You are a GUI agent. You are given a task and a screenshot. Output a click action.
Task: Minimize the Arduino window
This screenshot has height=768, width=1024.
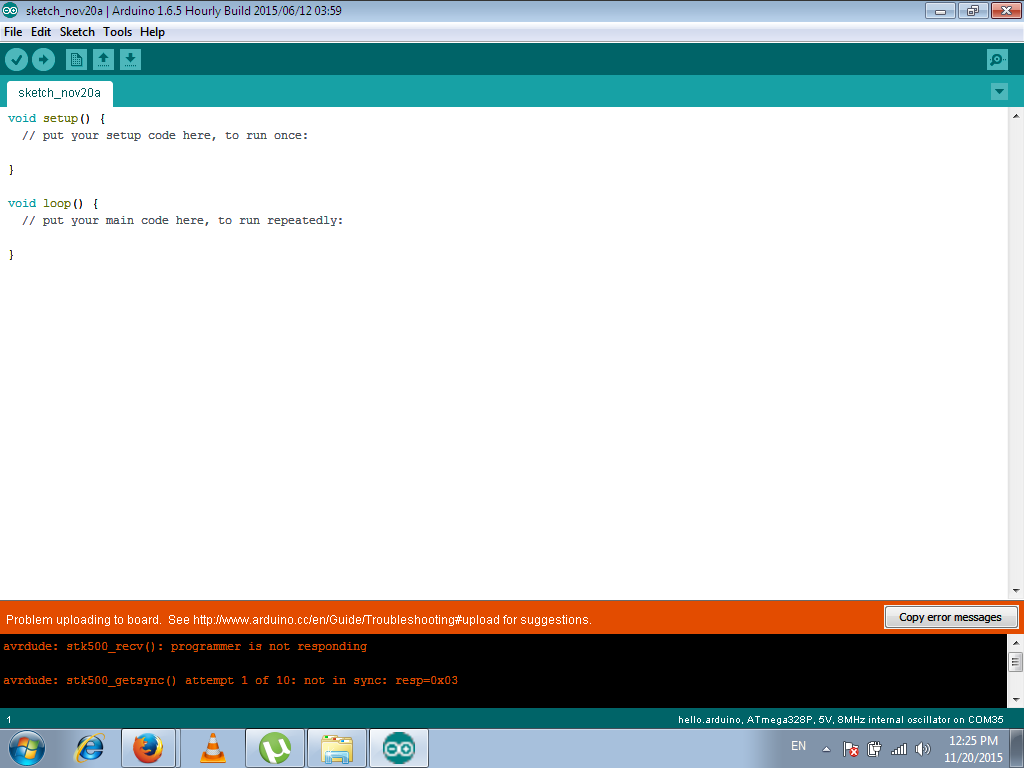click(940, 11)
